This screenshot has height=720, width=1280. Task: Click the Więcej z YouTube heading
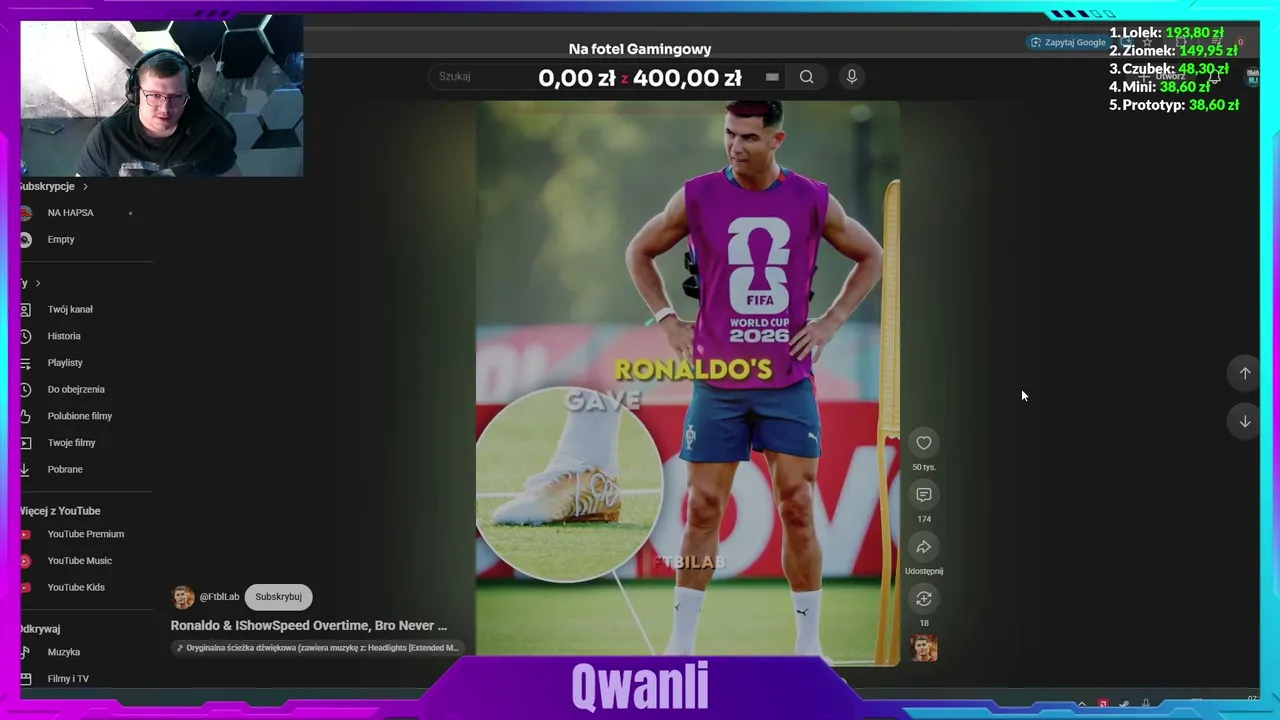click(x=60, y=511)
